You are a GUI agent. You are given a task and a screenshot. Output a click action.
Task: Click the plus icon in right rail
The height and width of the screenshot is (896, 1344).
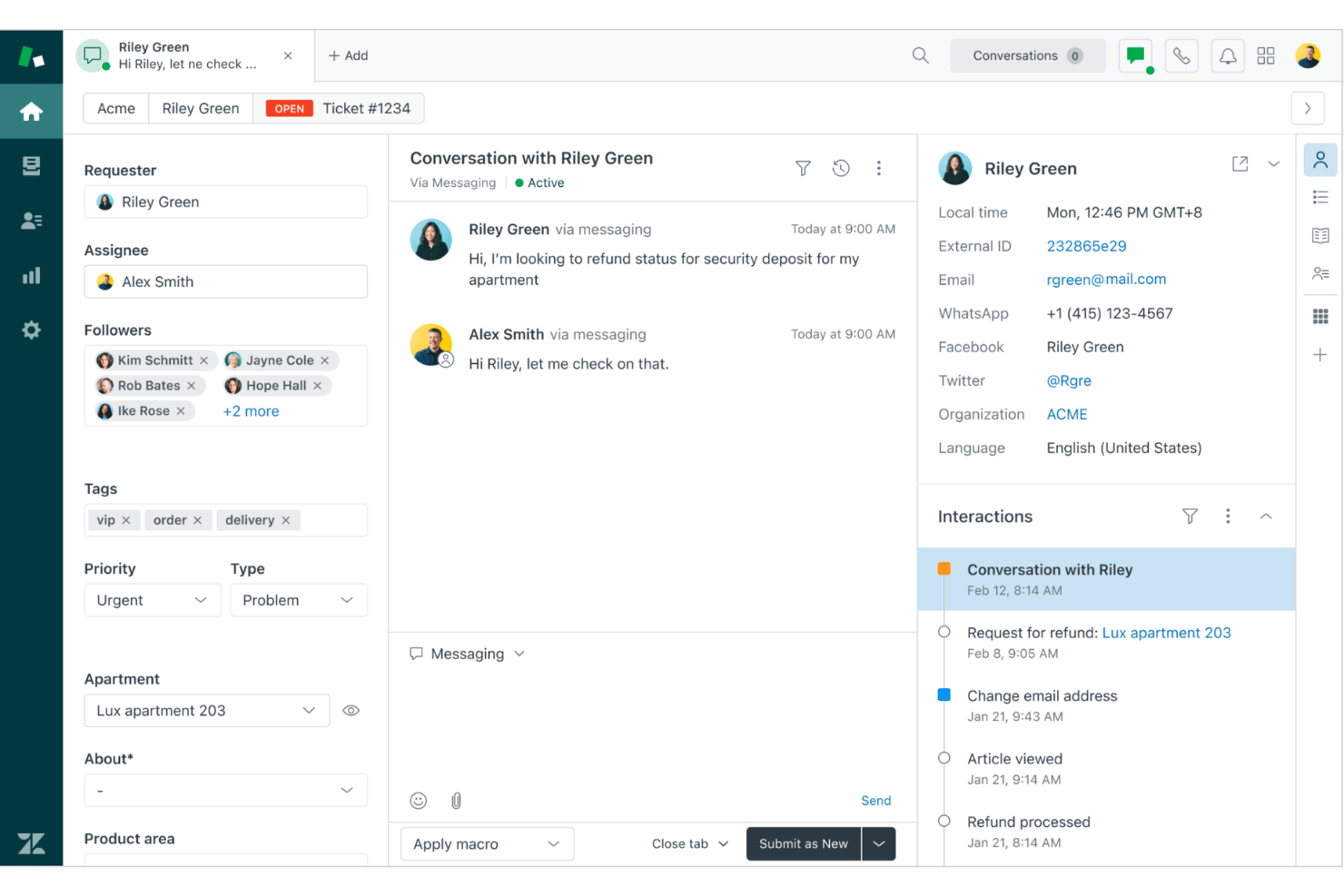point(1320,355)
